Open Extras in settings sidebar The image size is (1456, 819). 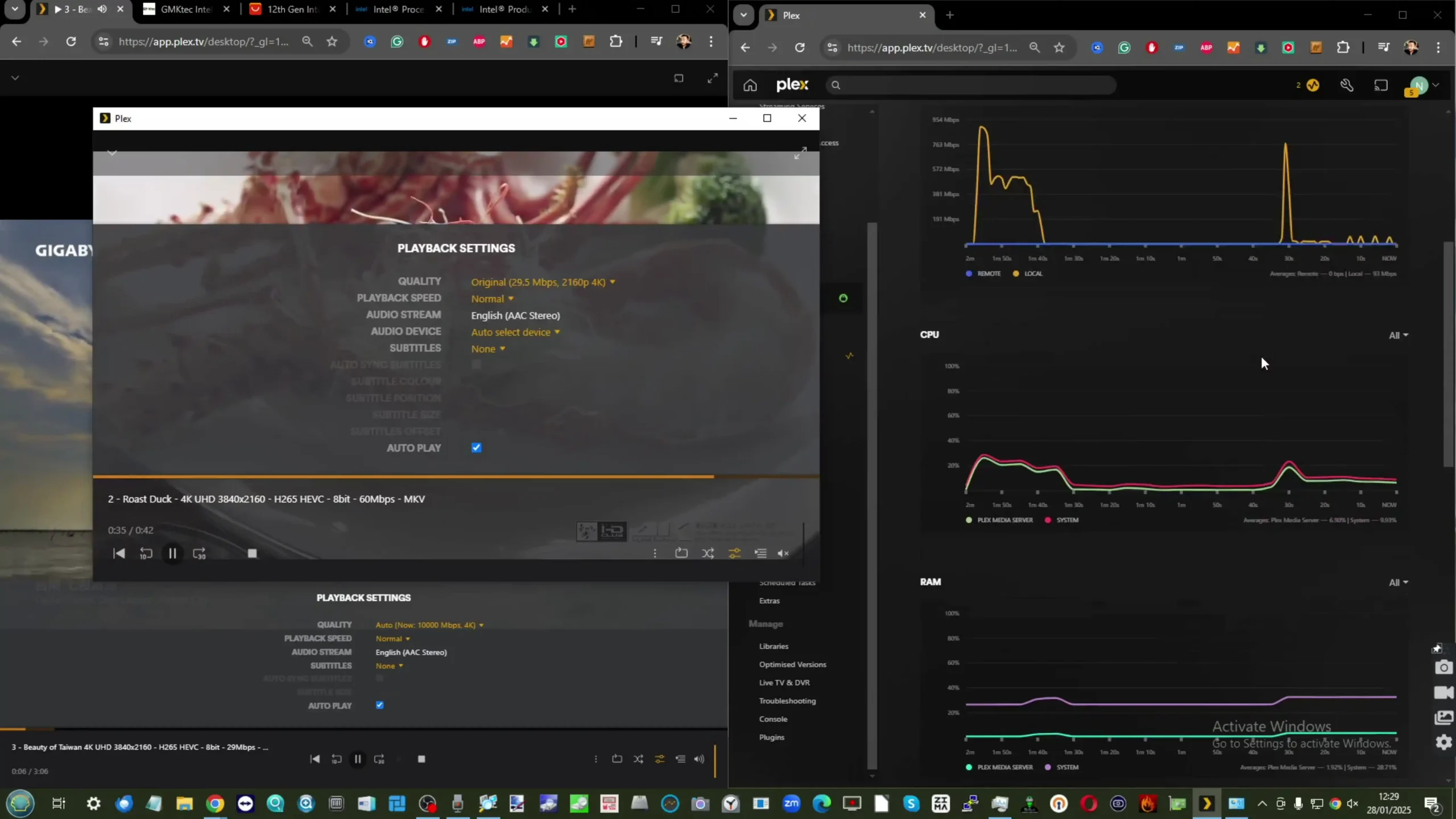coord(769,601)
